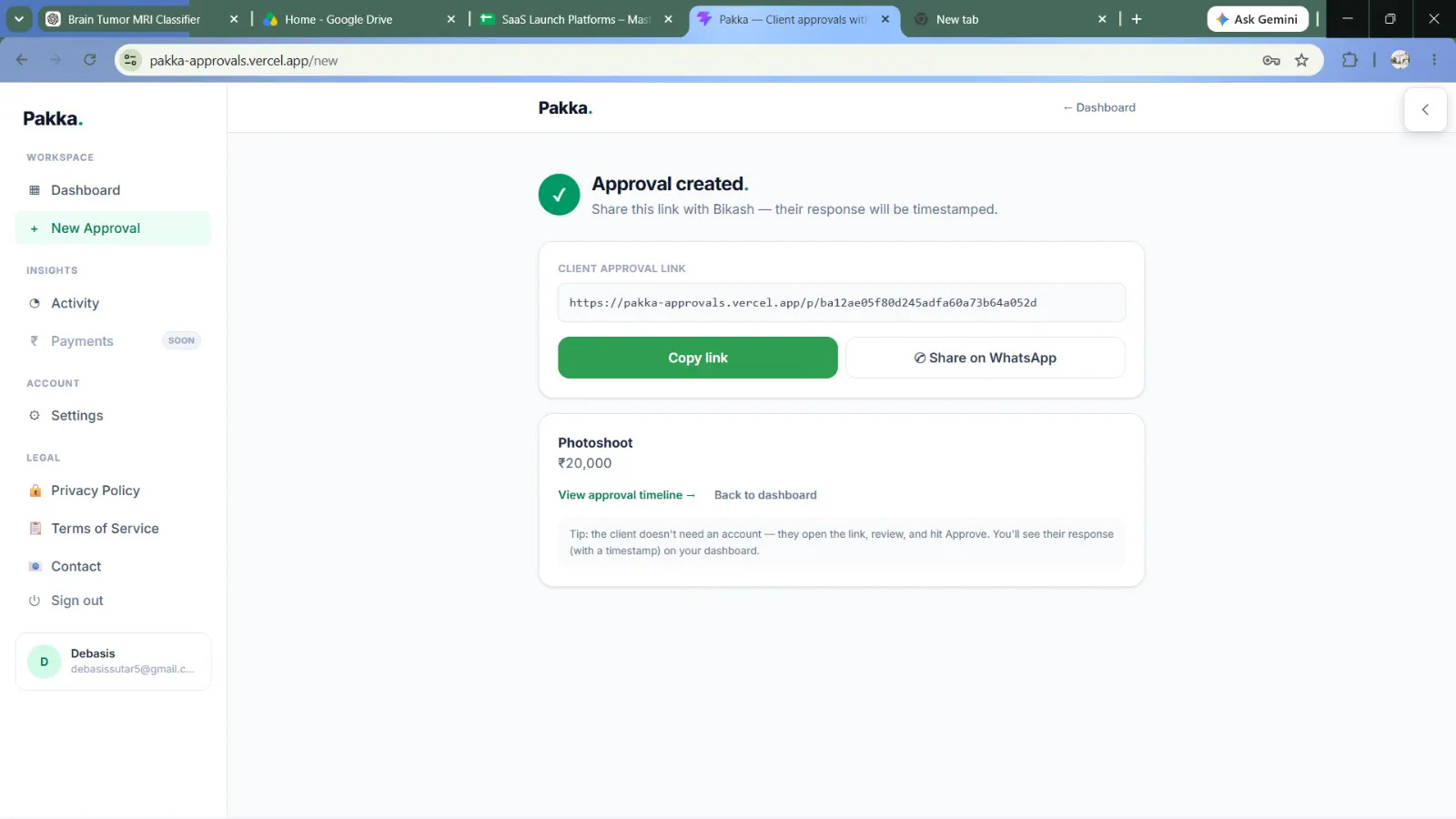The width and height of the screenshot is (1456, 819).
Task: Go back in browser history
Action: tap(22, 60)
